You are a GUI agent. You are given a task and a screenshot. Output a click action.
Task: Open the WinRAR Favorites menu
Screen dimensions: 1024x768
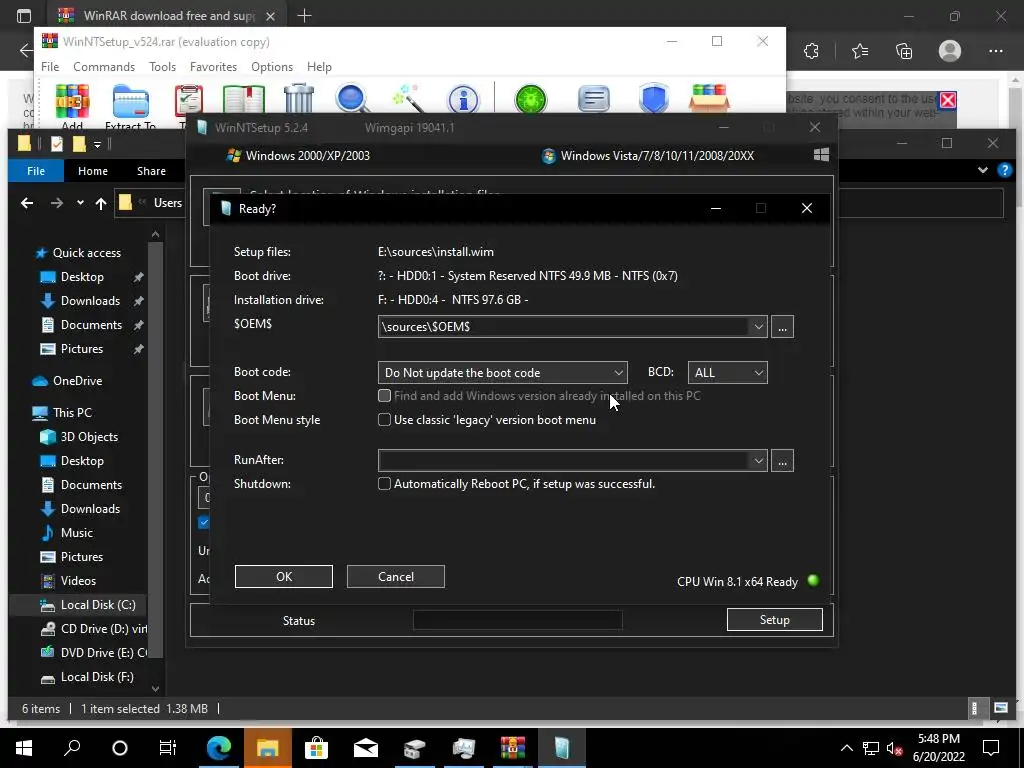213,67
